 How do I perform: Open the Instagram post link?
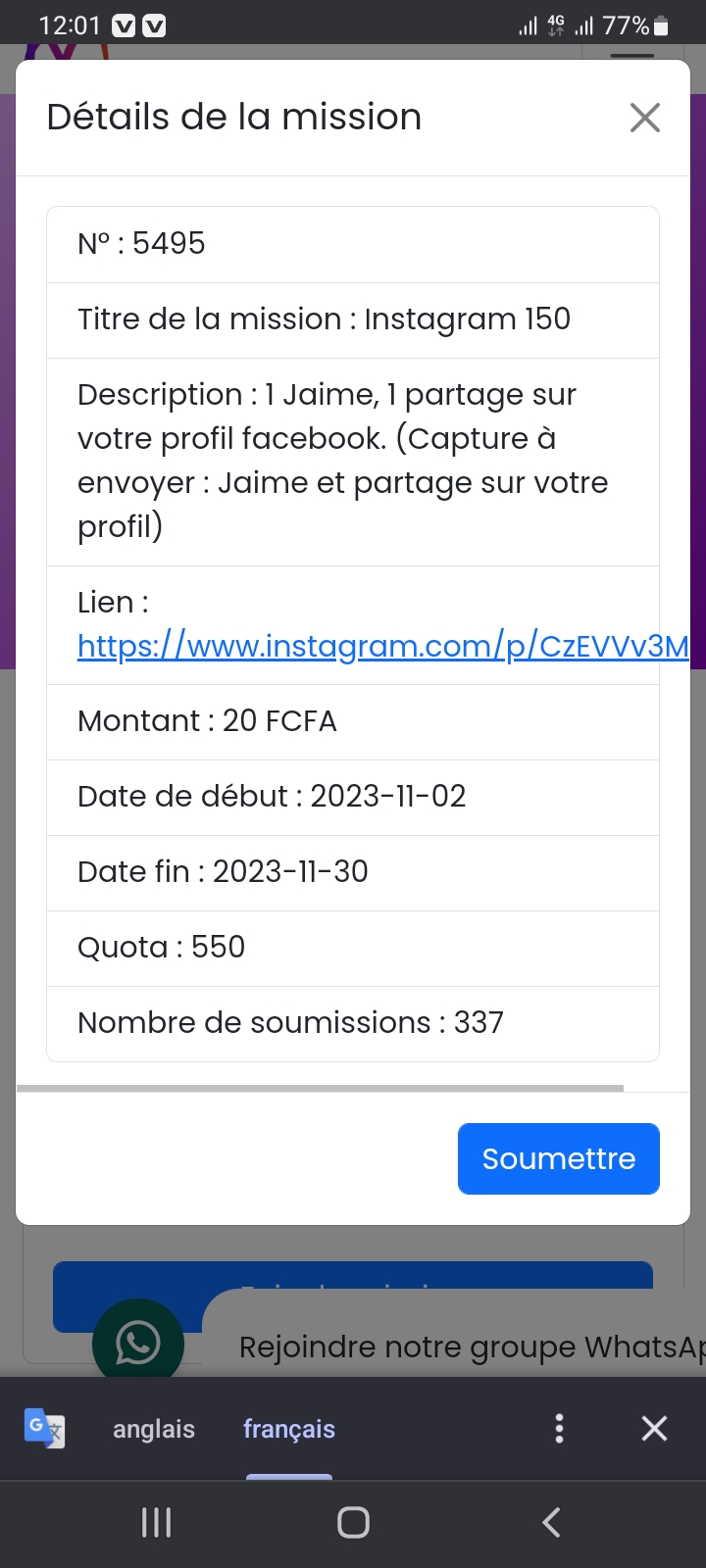click(x=382, y=646)
